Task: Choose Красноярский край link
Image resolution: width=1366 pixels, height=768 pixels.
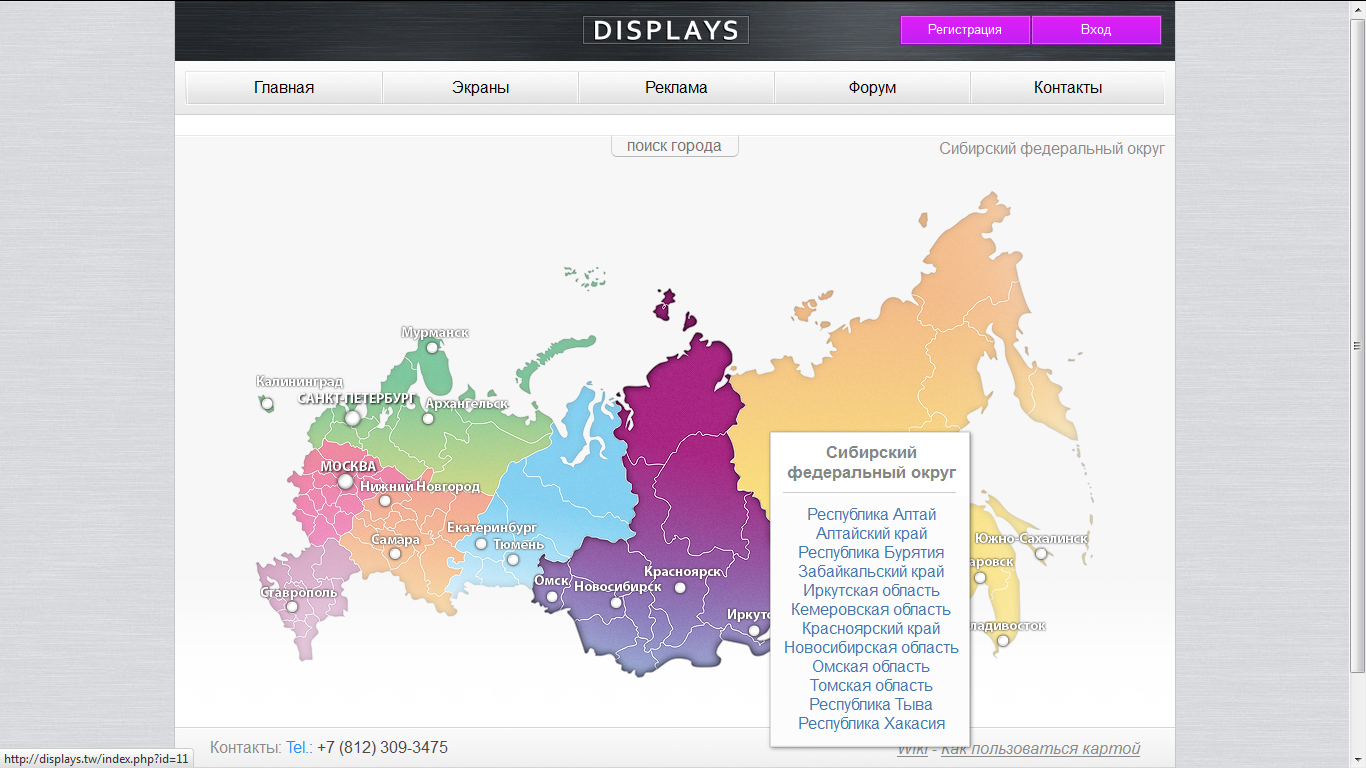Action: [872, 629]
